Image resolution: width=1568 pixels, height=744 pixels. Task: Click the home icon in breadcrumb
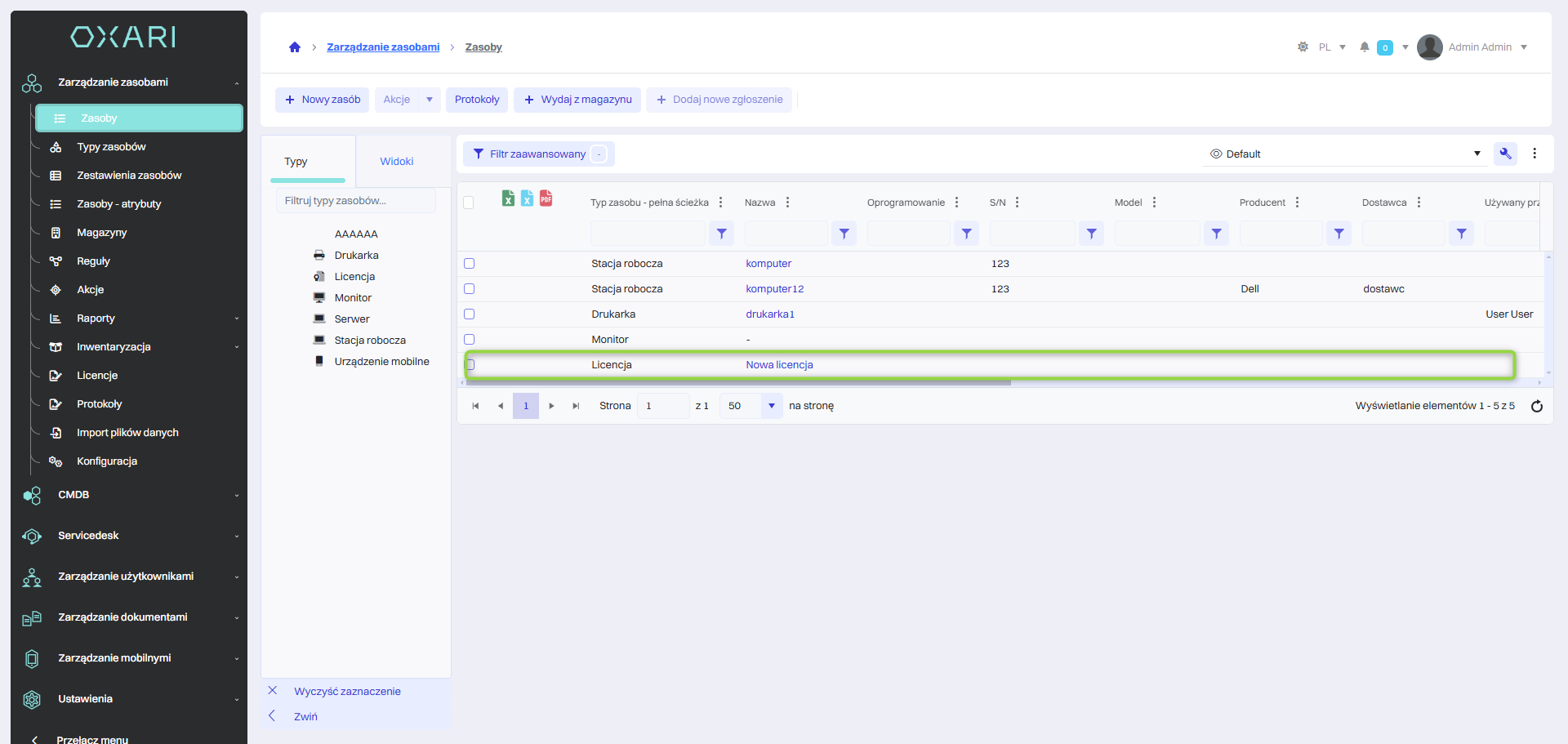point(295,47)
